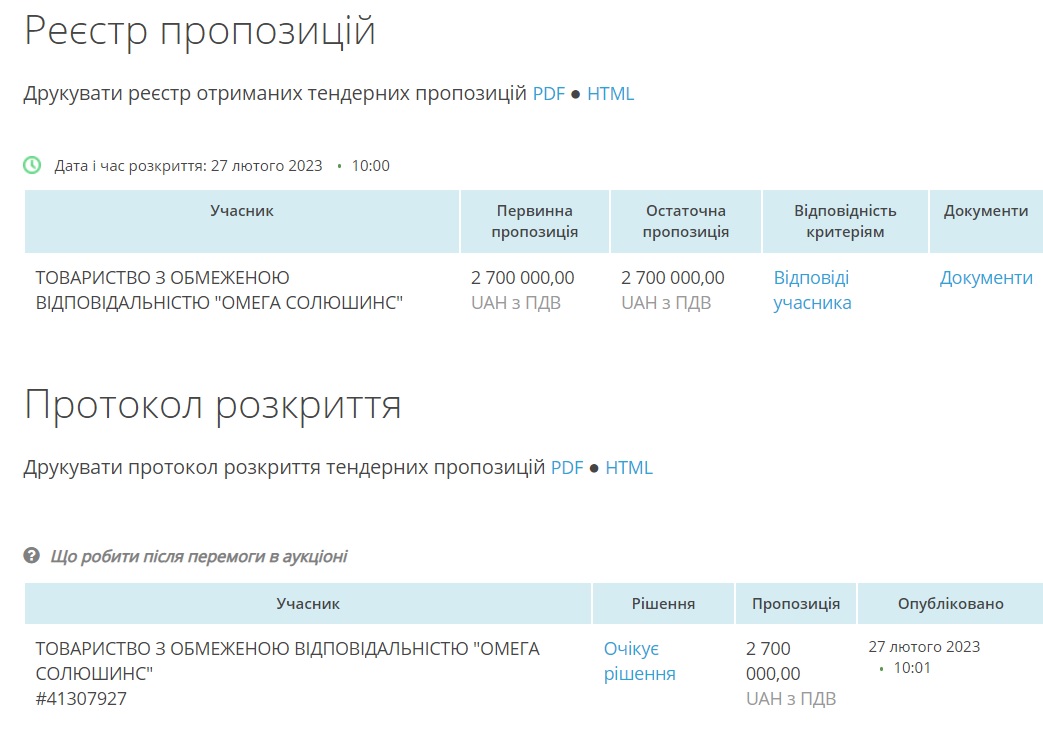Click proposal amount in the protocol table
The height and width of the screenshot is (729, 1043).
click(x=773, y=661)
